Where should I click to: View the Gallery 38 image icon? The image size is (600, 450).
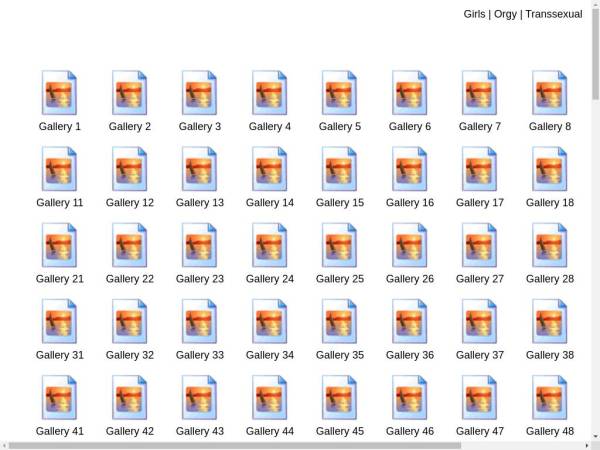tap(549, 321)
